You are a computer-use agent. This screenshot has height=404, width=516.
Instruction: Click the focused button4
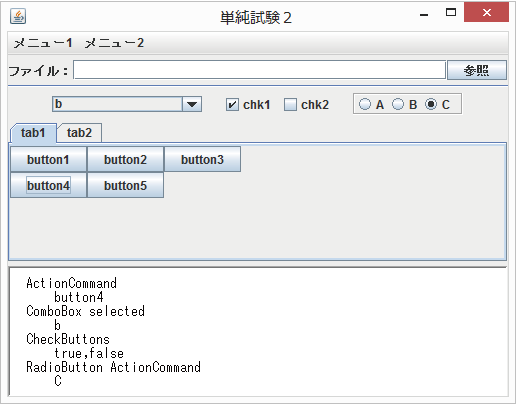point(48,185)
